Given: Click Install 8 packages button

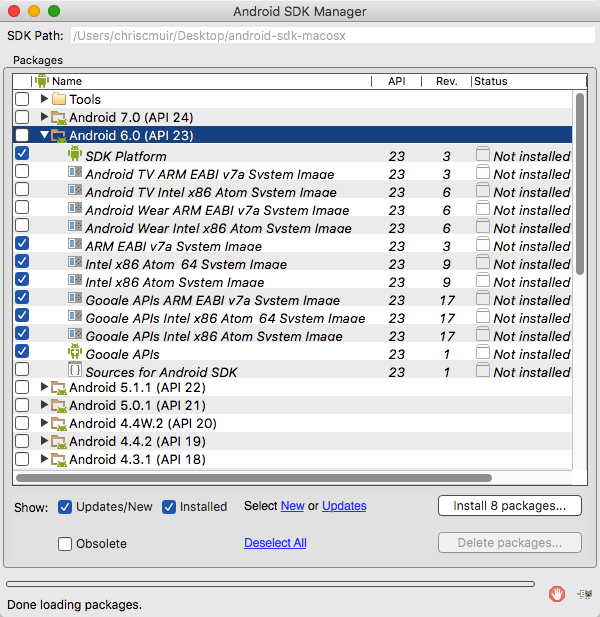Looking at the screenshot, I should (510, 506).
